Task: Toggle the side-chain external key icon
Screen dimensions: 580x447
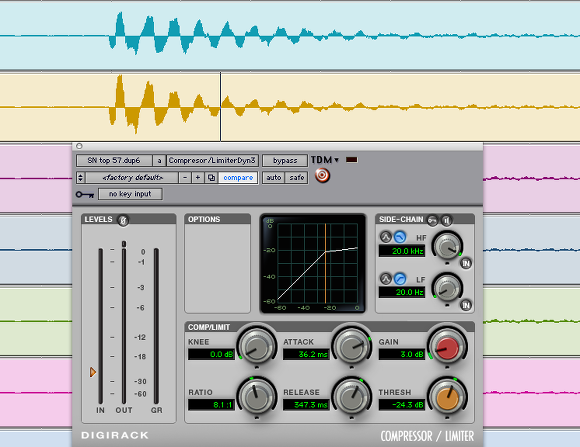Action: pos(432,221)
